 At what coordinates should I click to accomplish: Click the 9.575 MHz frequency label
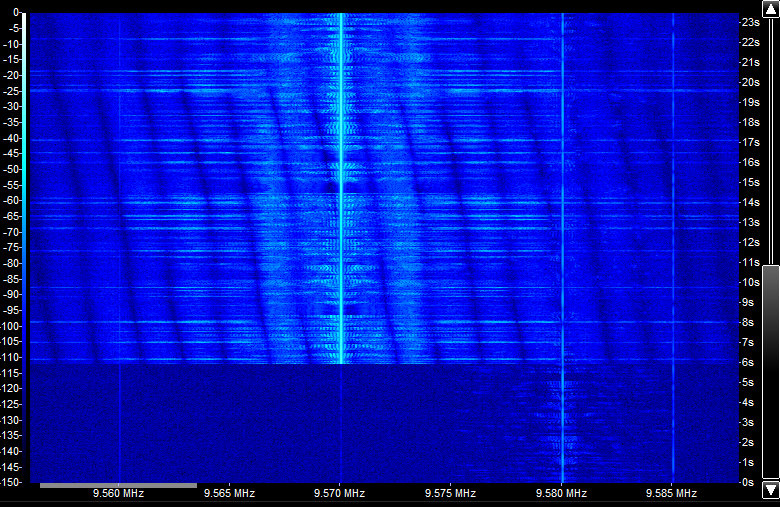(x=451, y=494)
